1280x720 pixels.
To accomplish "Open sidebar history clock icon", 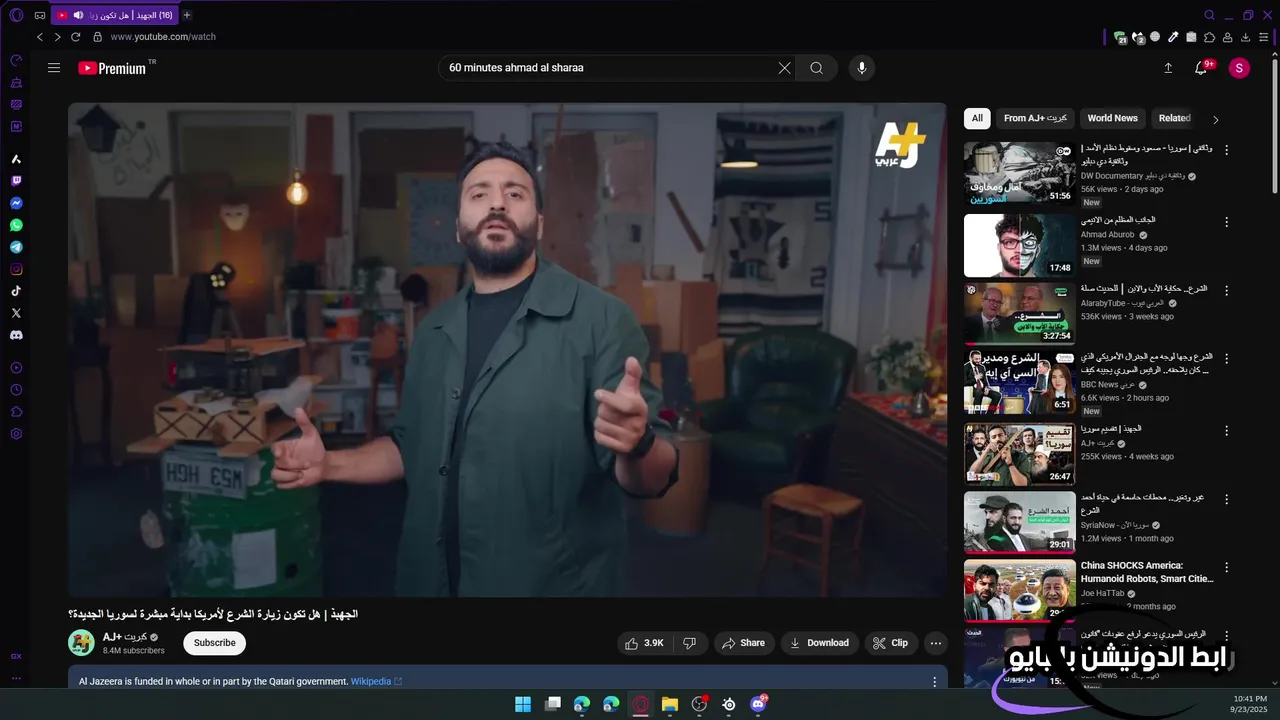I will 16,390.
